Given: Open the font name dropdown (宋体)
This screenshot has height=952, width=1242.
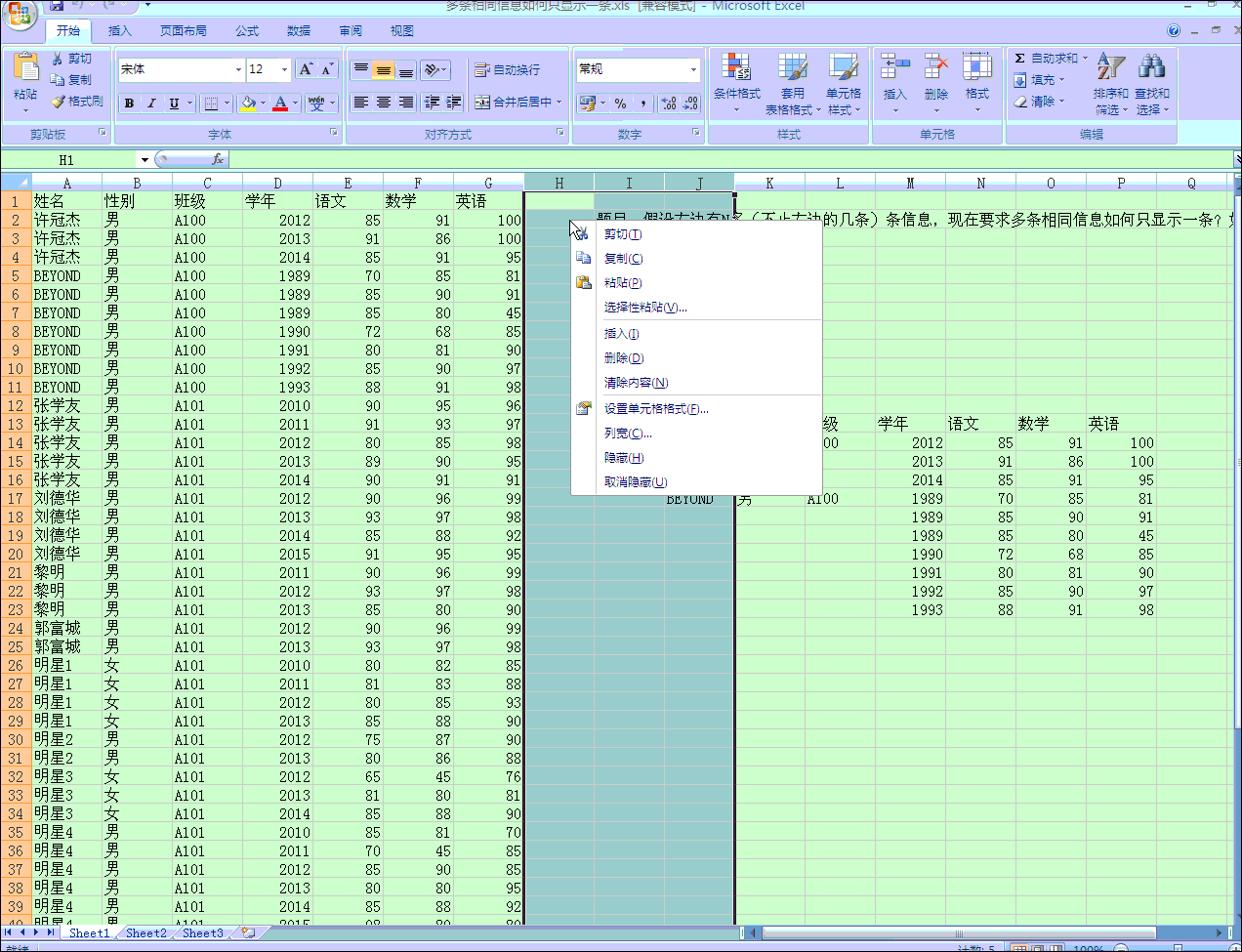Looking at the screenshot, I should coord(238,70).
